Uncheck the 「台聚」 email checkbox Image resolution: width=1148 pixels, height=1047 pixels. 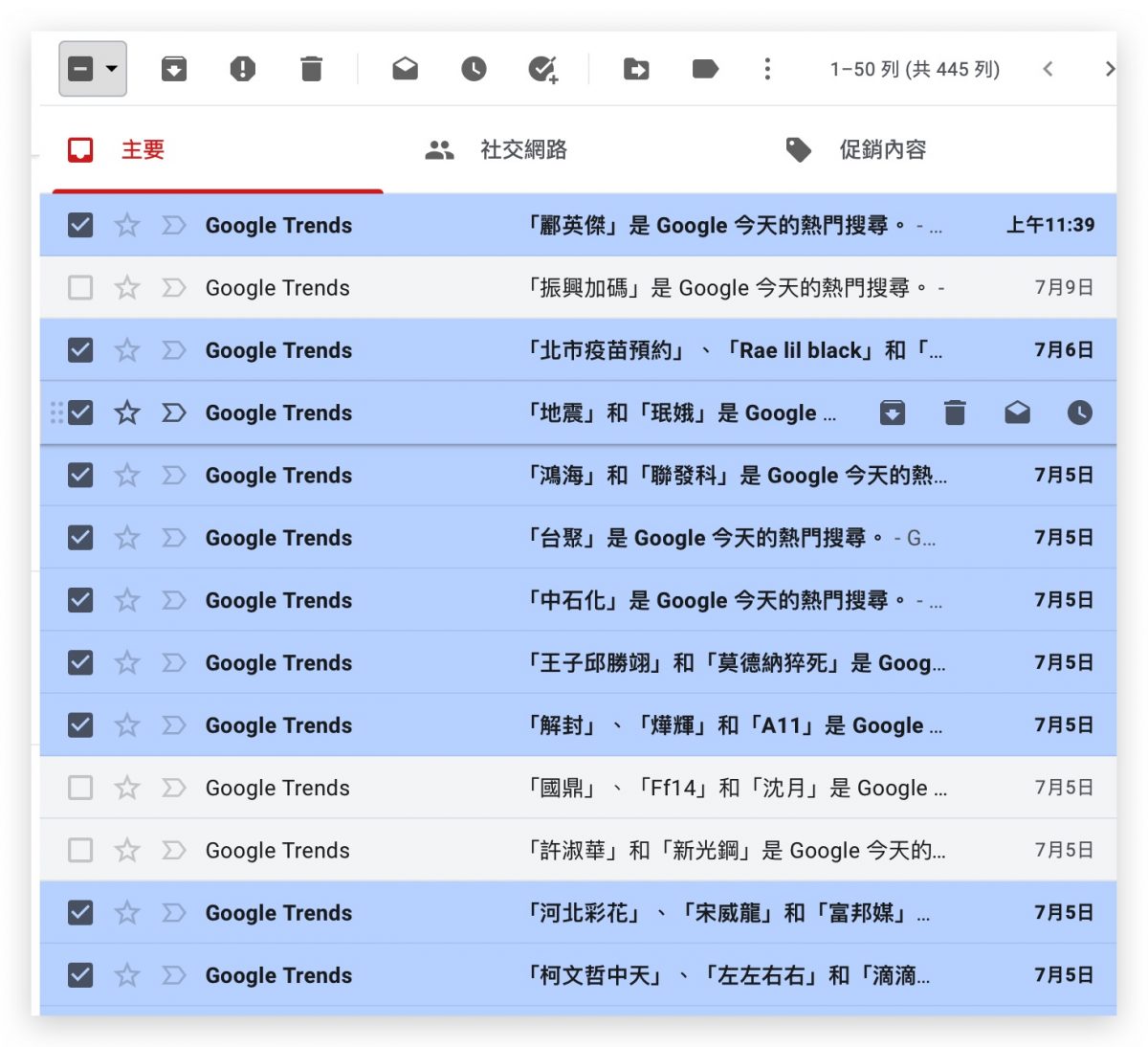point(80,538)
